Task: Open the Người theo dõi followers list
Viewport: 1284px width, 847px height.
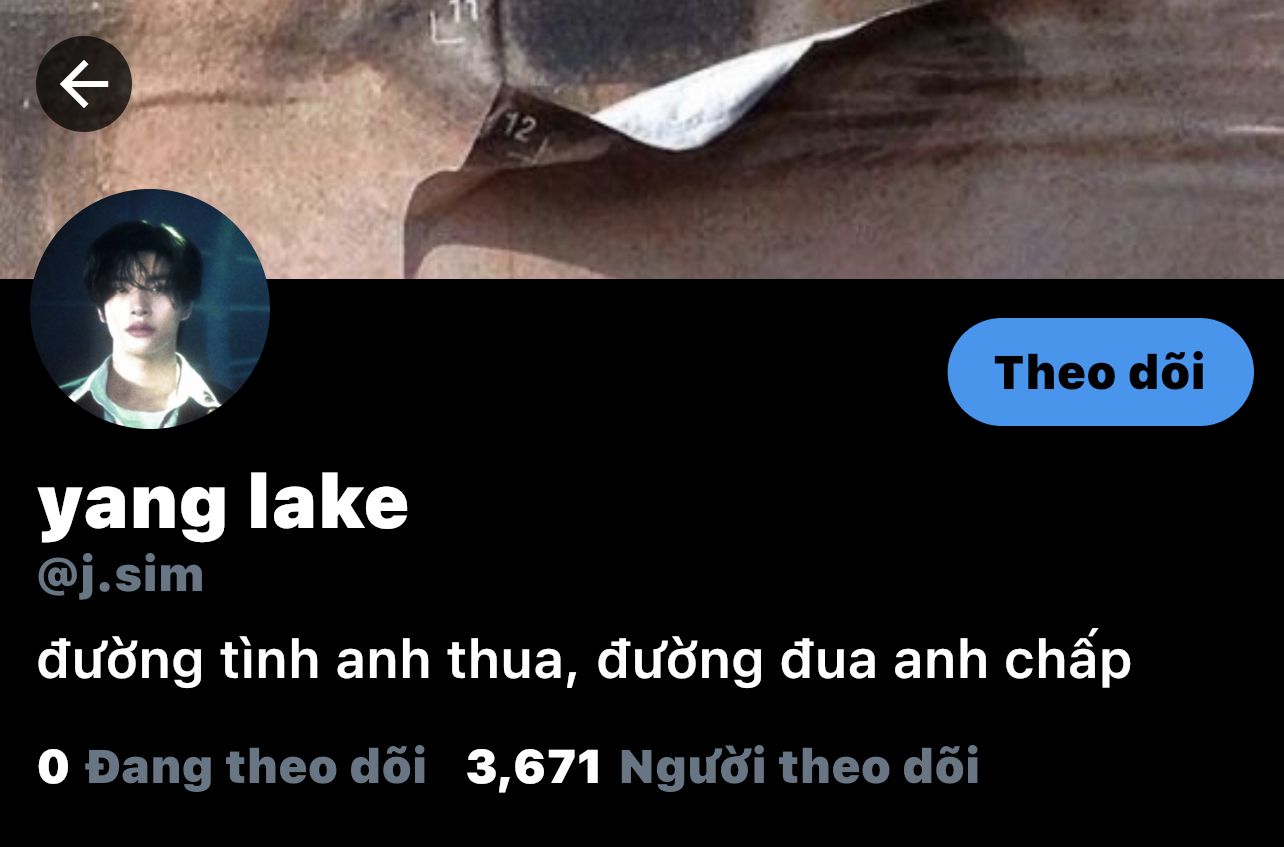Action: [x=799, y=767]
